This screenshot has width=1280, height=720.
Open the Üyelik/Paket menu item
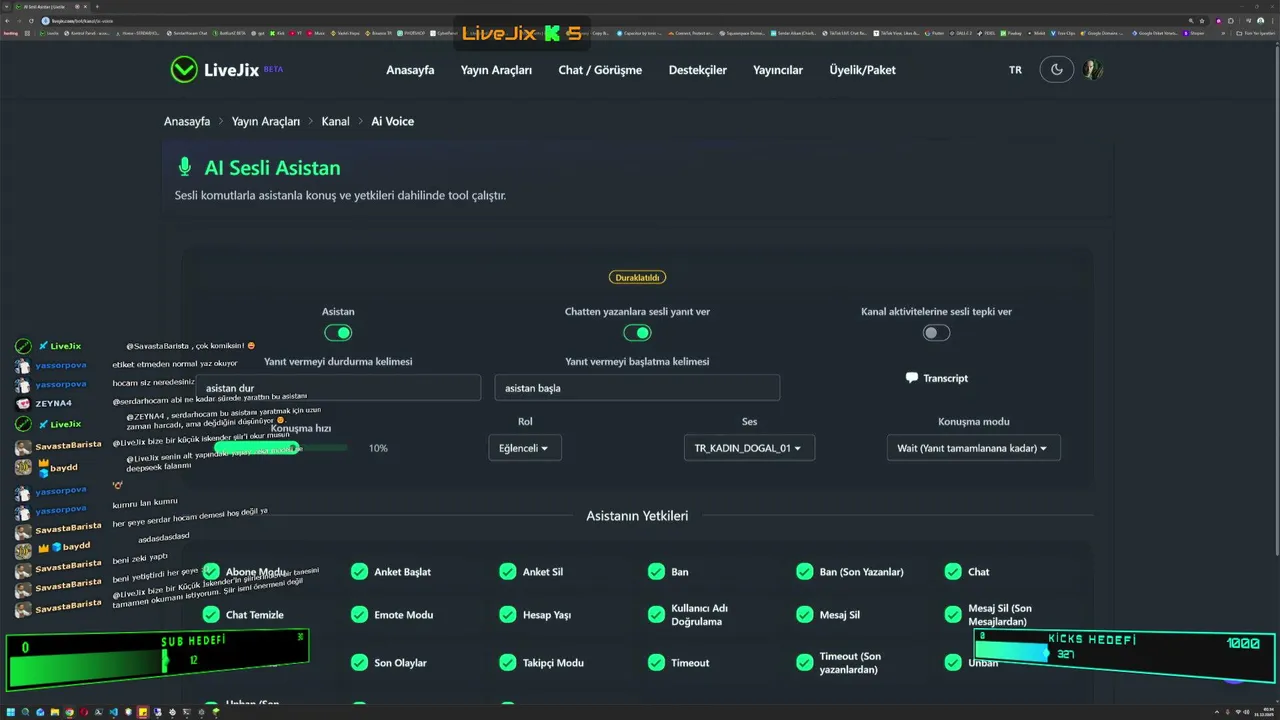pyautogui.click(x=862, y=70)
